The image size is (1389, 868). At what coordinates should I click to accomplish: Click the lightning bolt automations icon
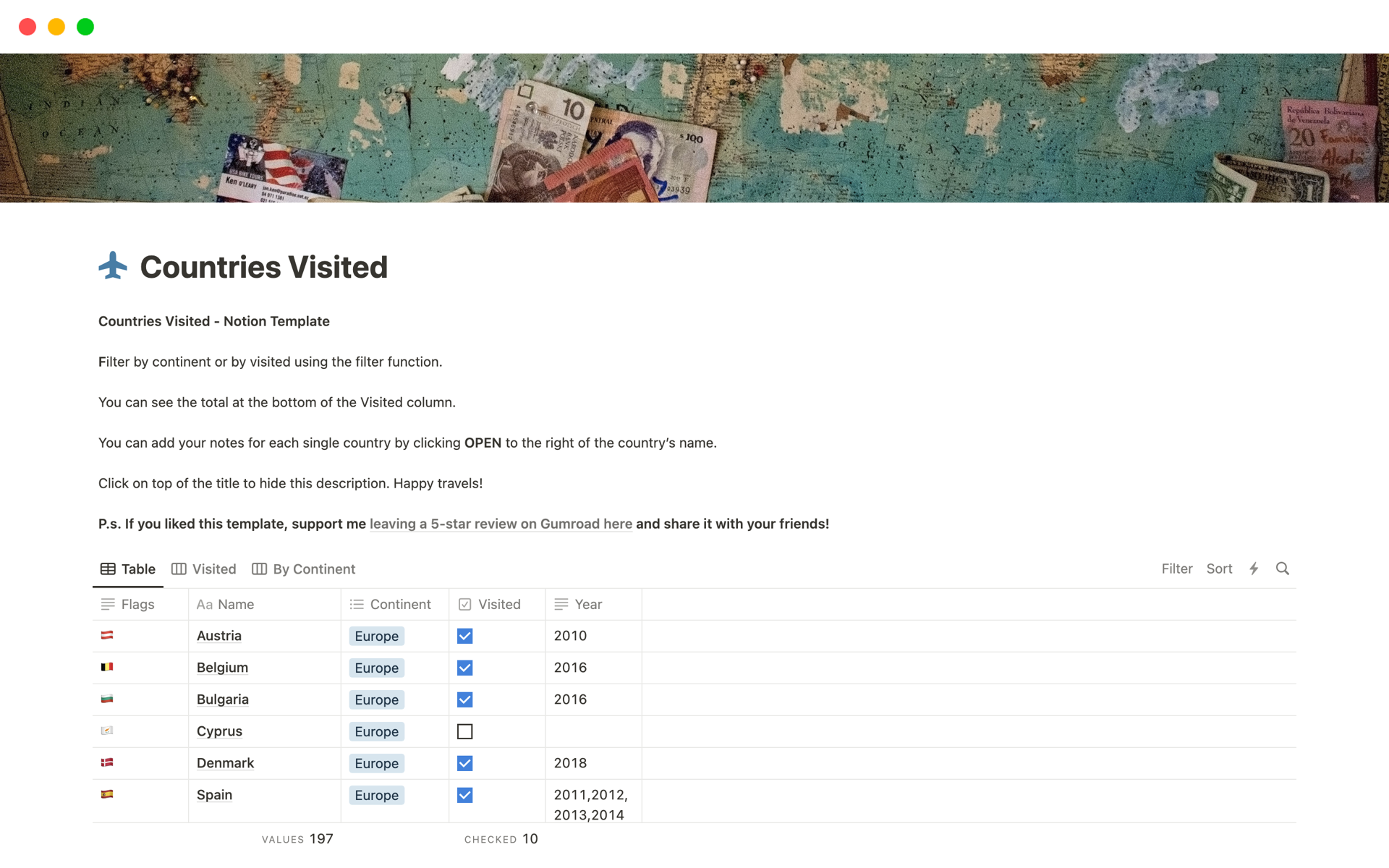1254,569
